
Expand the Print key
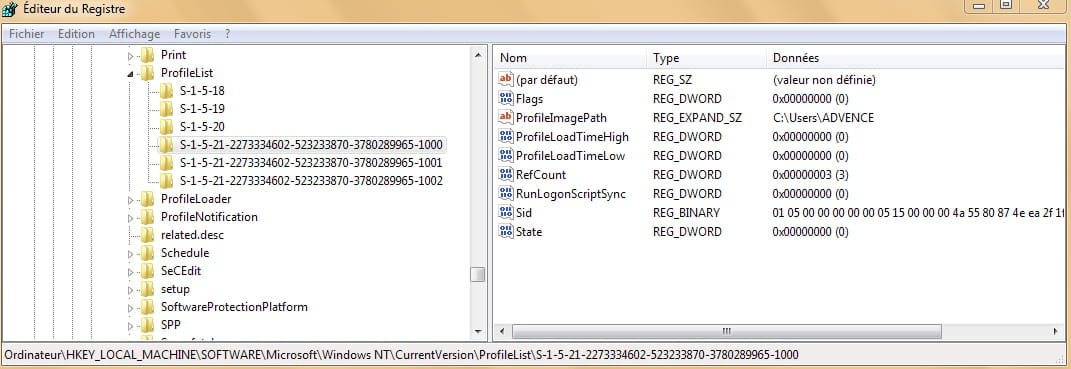tap(130, 55)
